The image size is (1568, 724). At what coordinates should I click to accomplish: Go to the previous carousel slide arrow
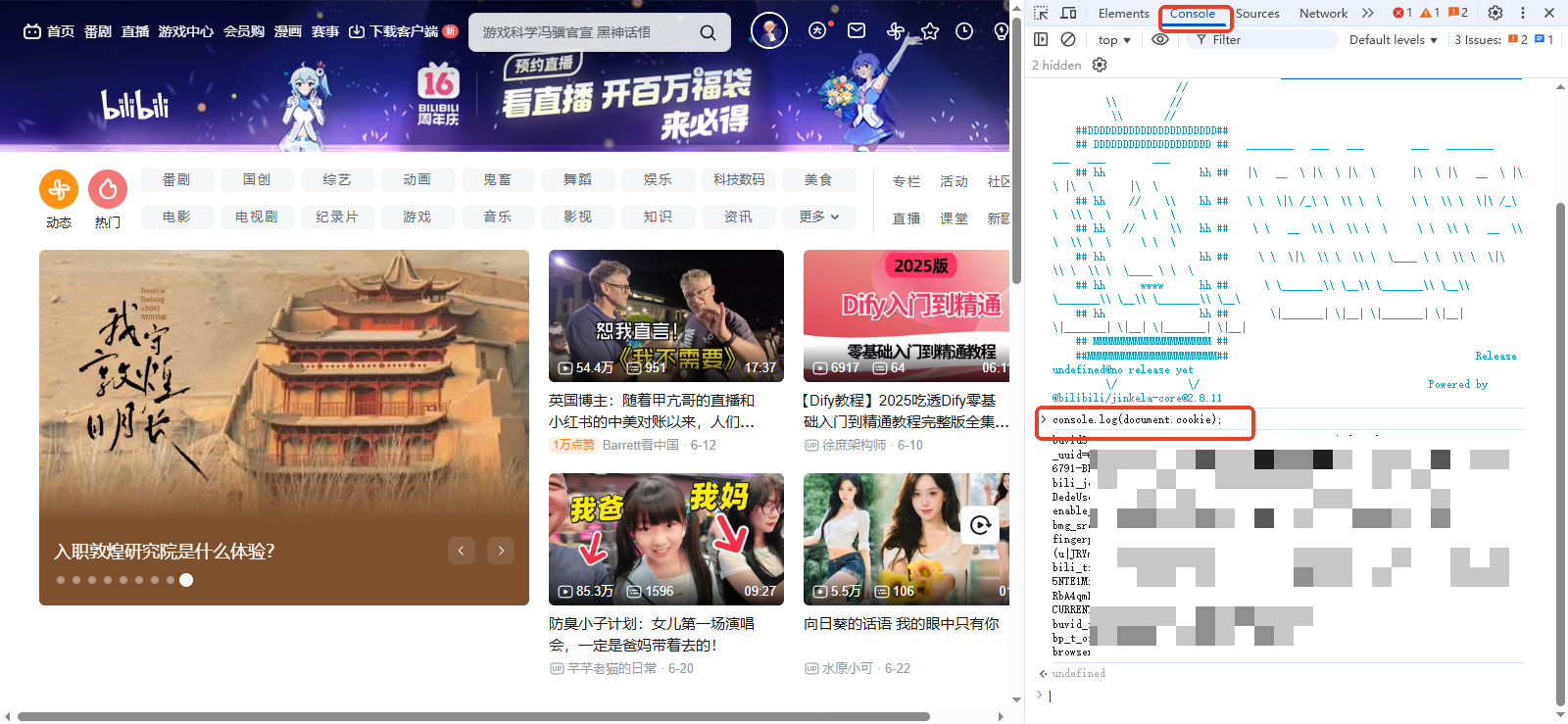pos(462,551)
